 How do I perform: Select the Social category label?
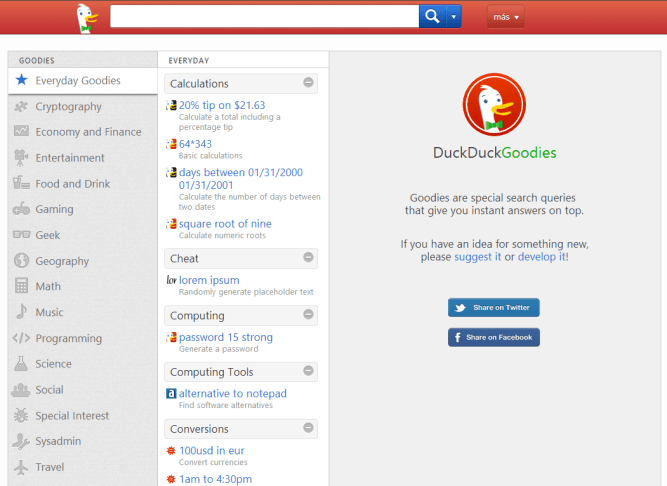pos(49,389)
